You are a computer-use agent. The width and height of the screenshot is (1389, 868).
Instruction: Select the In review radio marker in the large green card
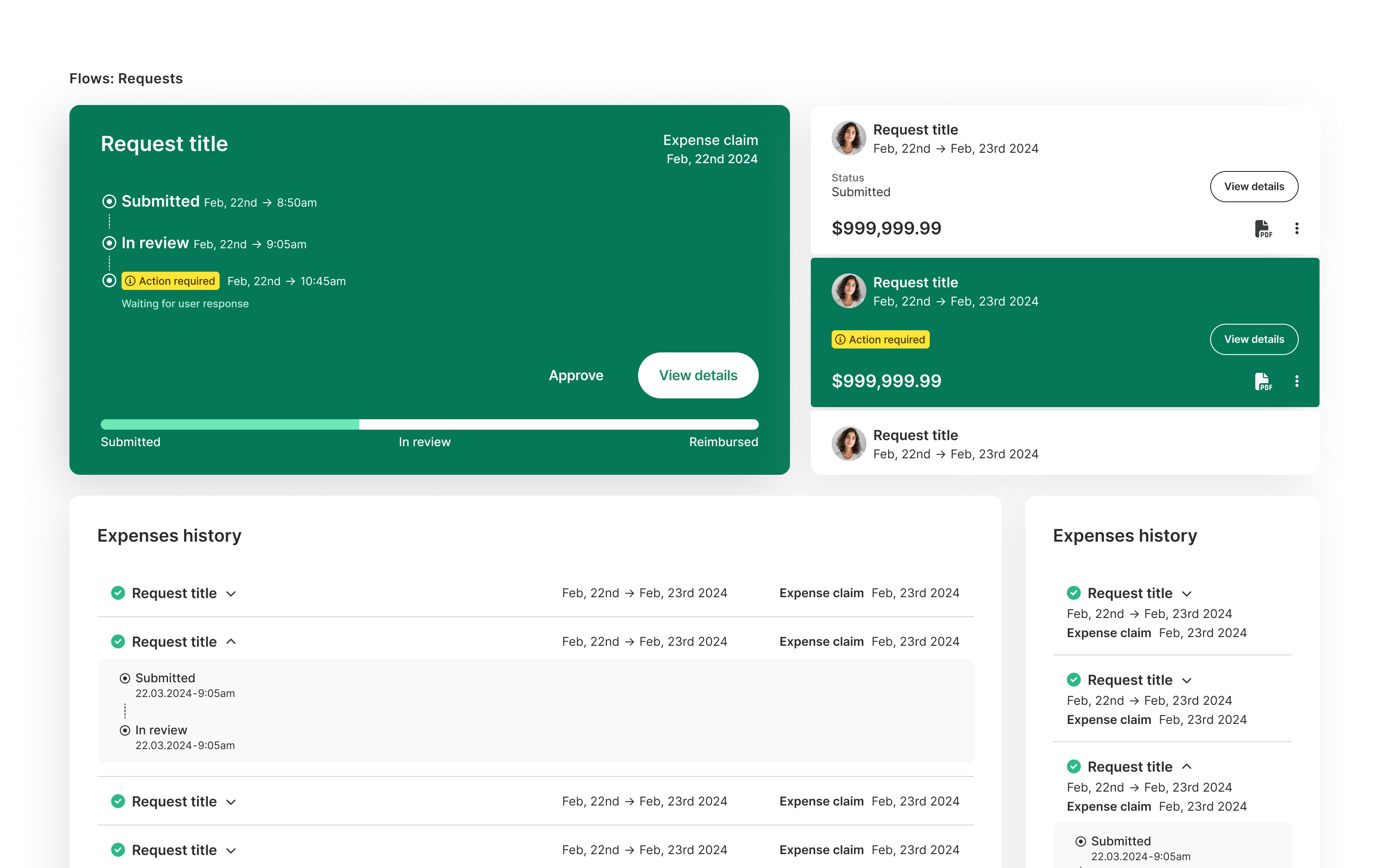tap(109, 243)
